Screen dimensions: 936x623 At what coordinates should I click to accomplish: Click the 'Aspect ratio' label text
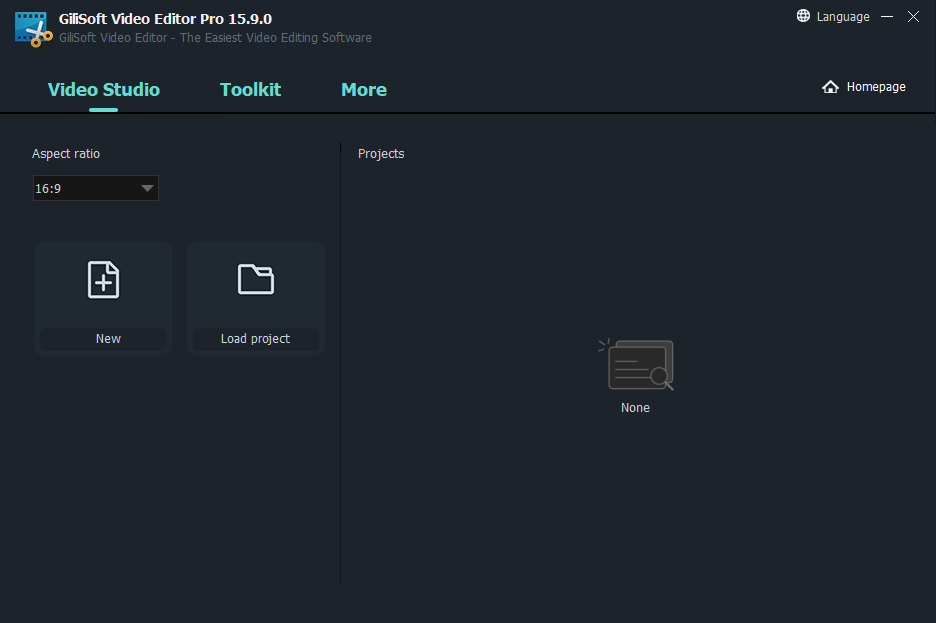(x=66, y=154)
